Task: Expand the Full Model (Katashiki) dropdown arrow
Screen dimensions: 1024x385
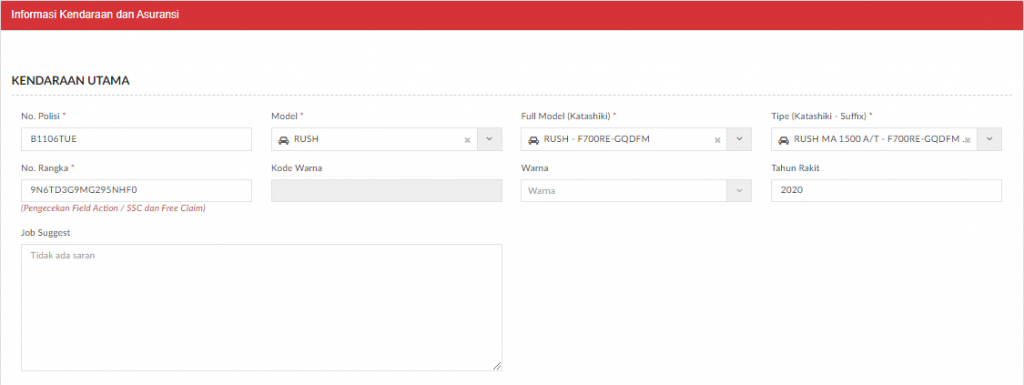Action: (x=739, y=139)
